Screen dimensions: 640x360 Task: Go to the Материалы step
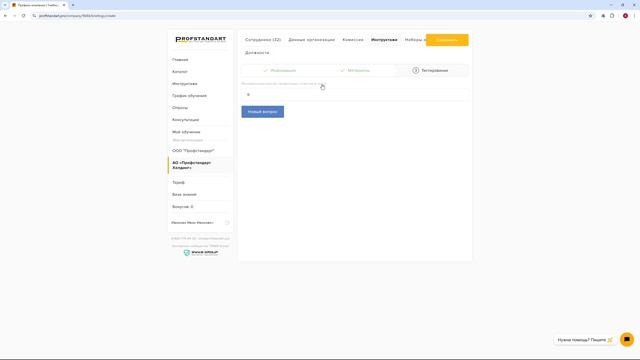pos(355,71)
